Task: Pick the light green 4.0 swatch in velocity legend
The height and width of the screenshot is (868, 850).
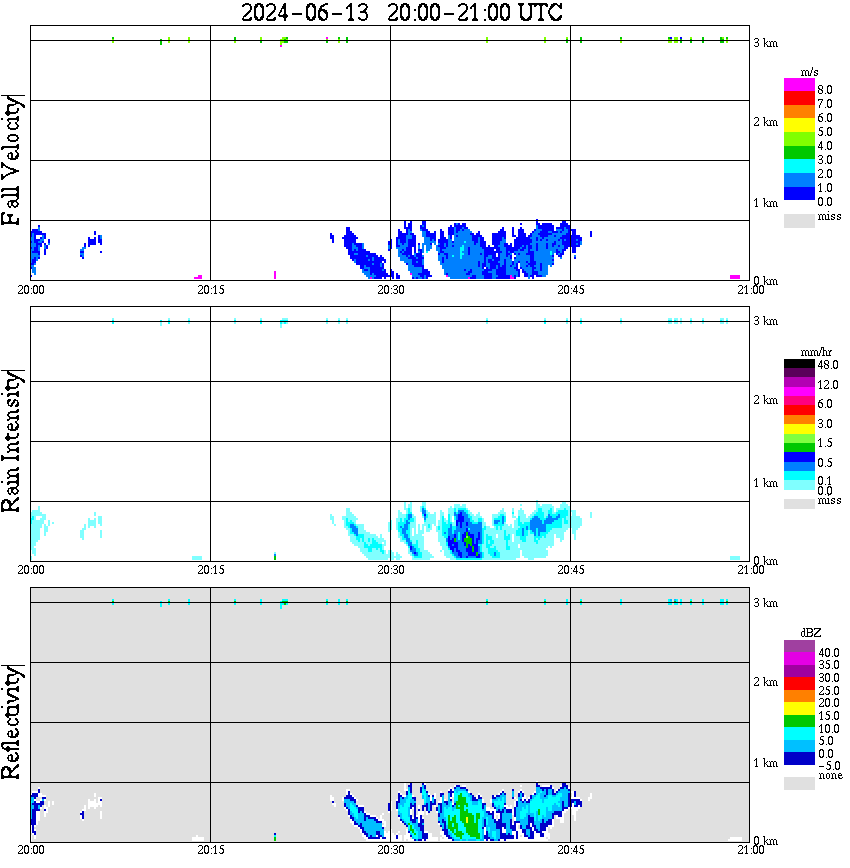Action: (799, 139)
